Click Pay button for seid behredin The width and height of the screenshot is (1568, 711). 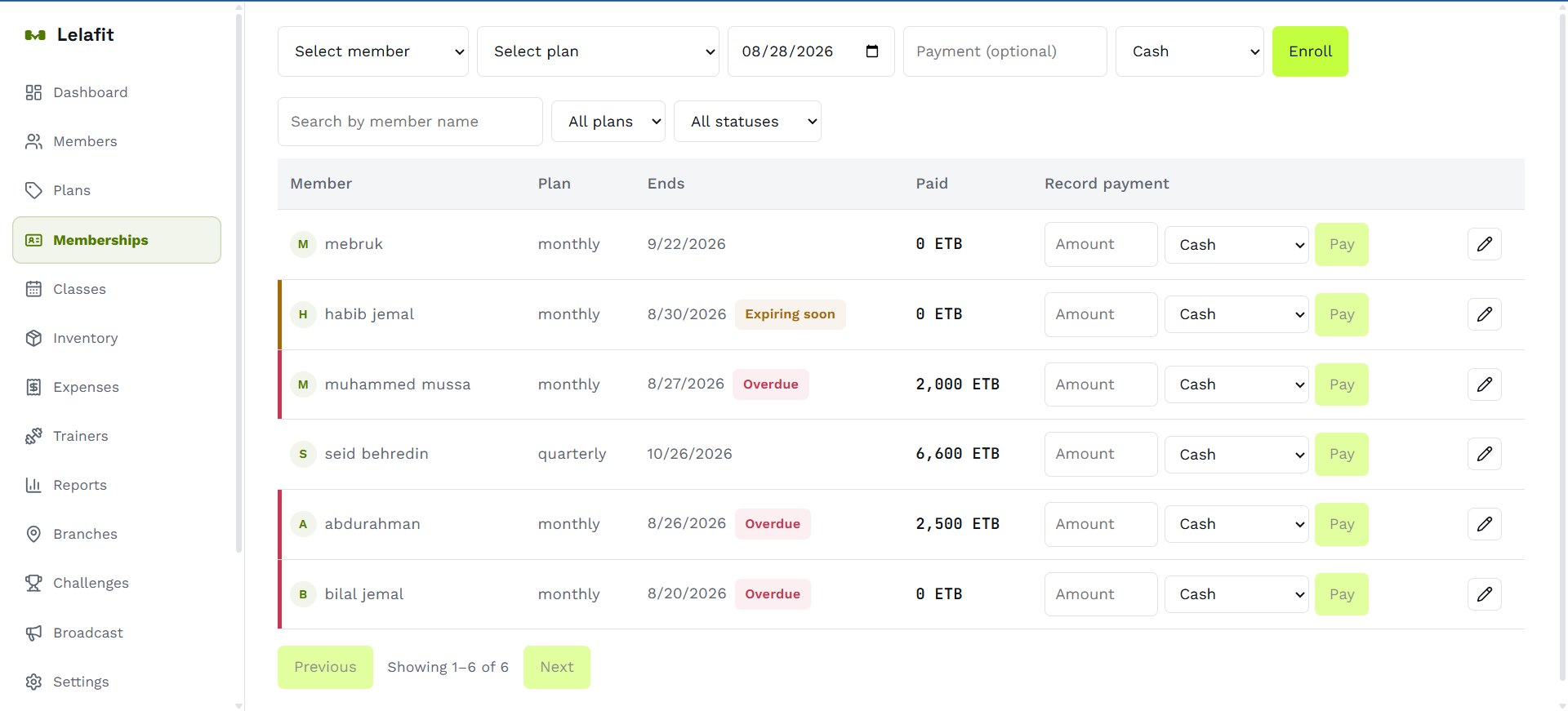[1342, 454]
